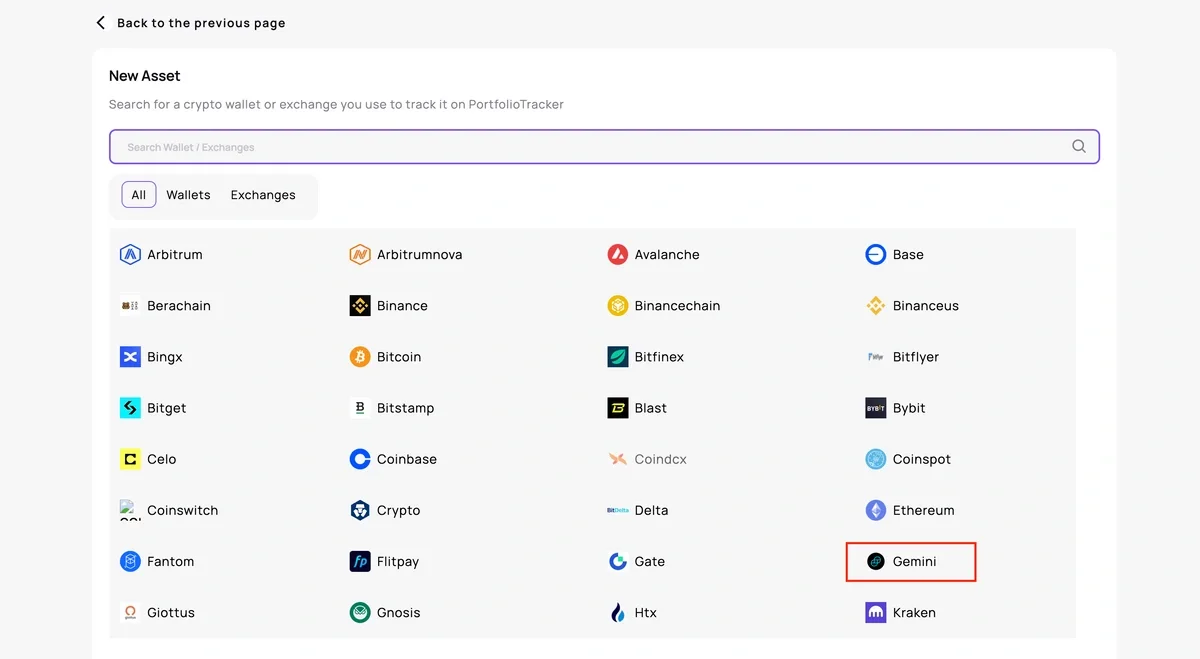Switch to the Exchanges filter tab
The height and width of the screenshot is (659, 1200).
[263, 195]
